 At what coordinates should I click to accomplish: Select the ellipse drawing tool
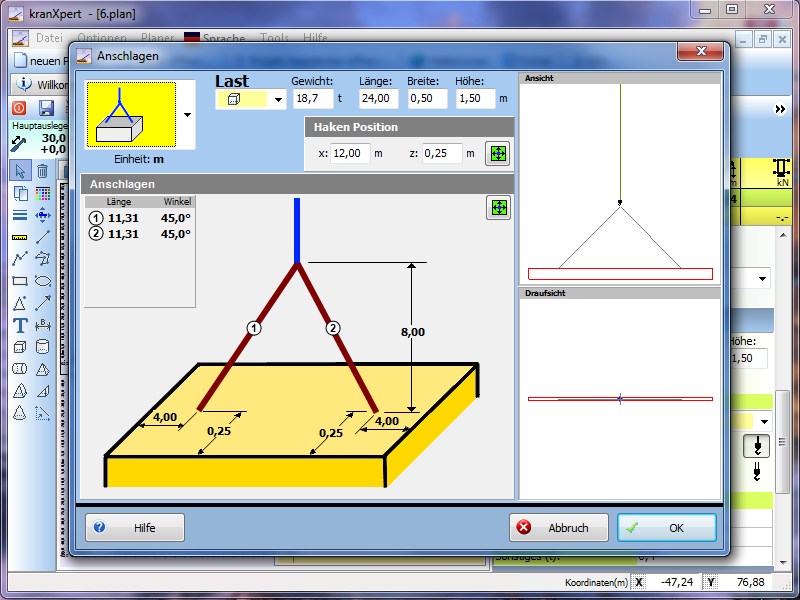click(43, 281)
